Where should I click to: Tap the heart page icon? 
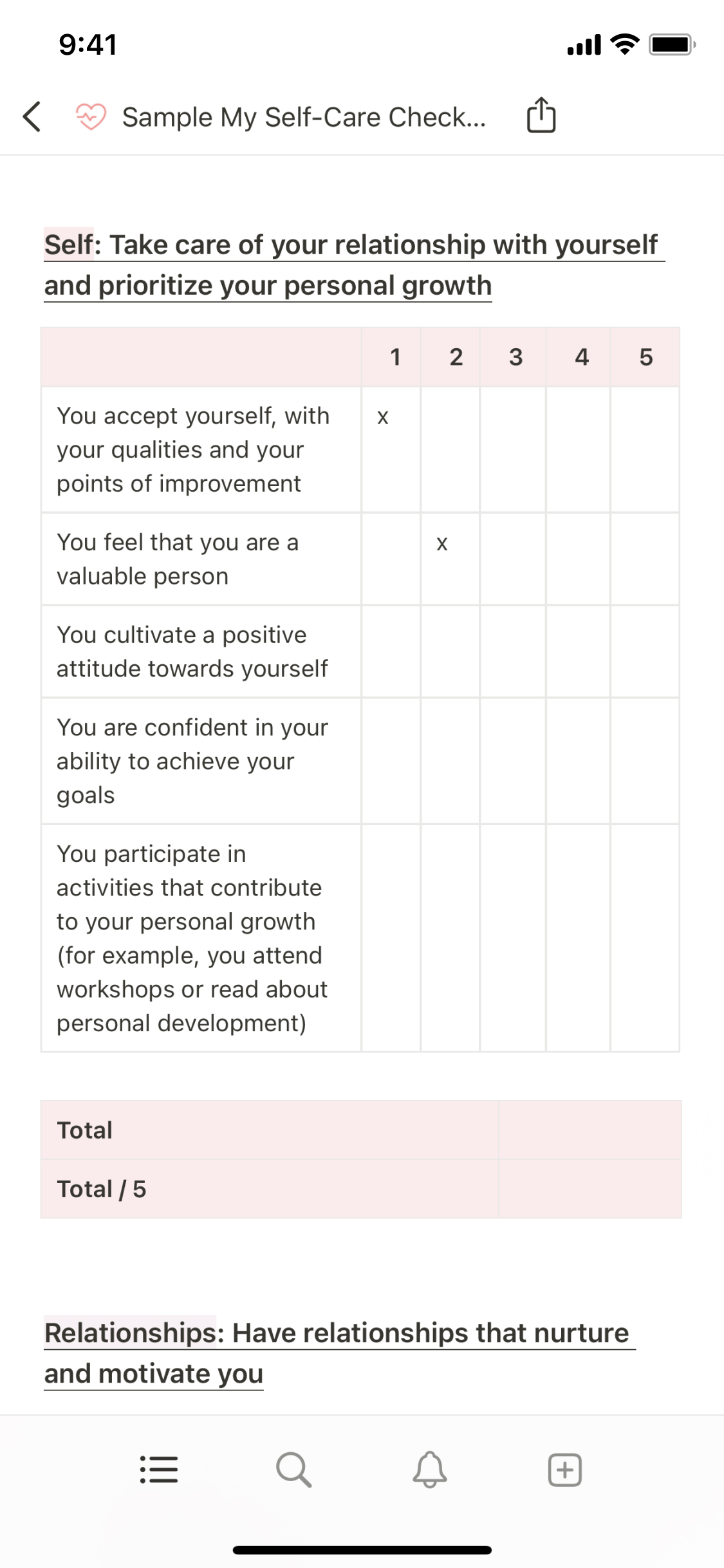pos(90,117)
